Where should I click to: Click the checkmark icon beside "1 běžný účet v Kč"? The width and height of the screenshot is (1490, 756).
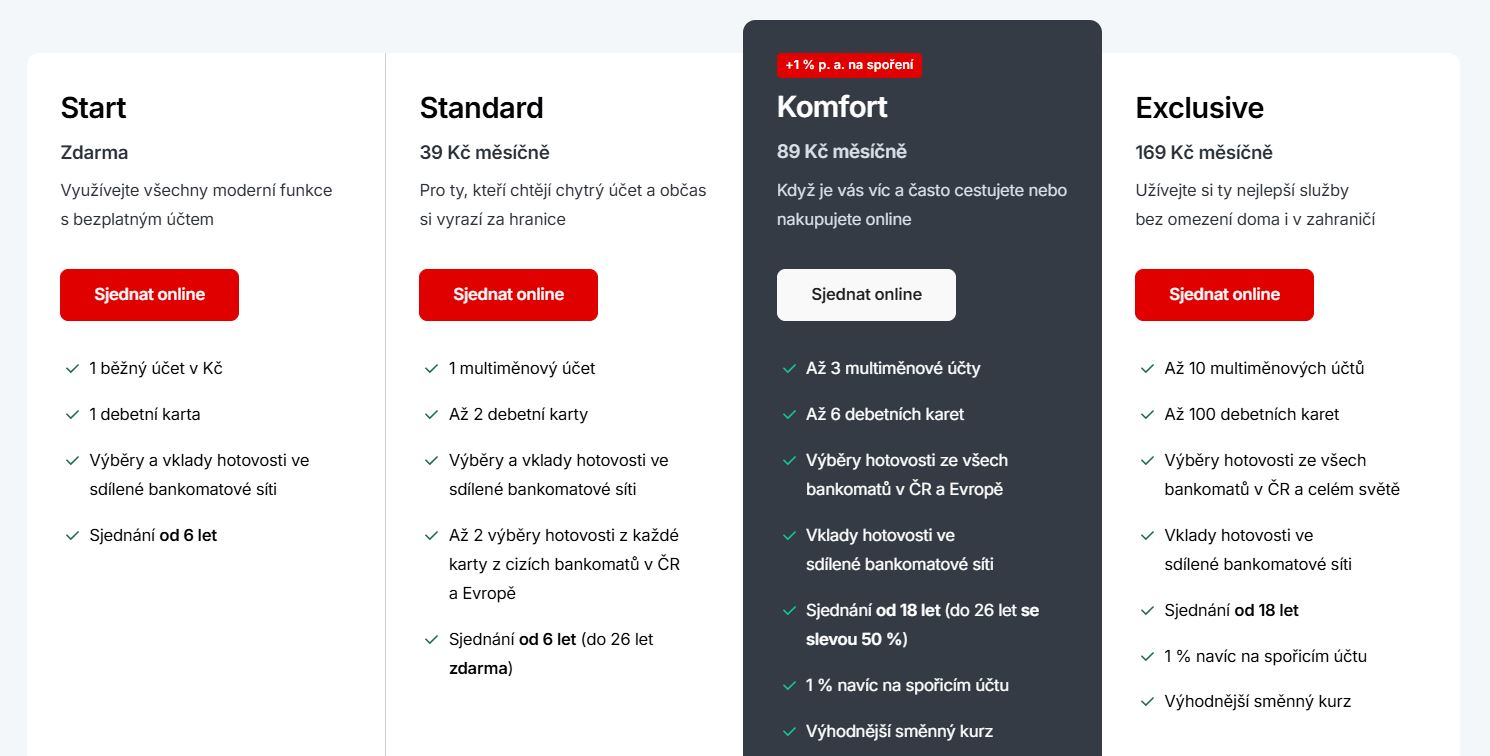[x=72, y=369]
